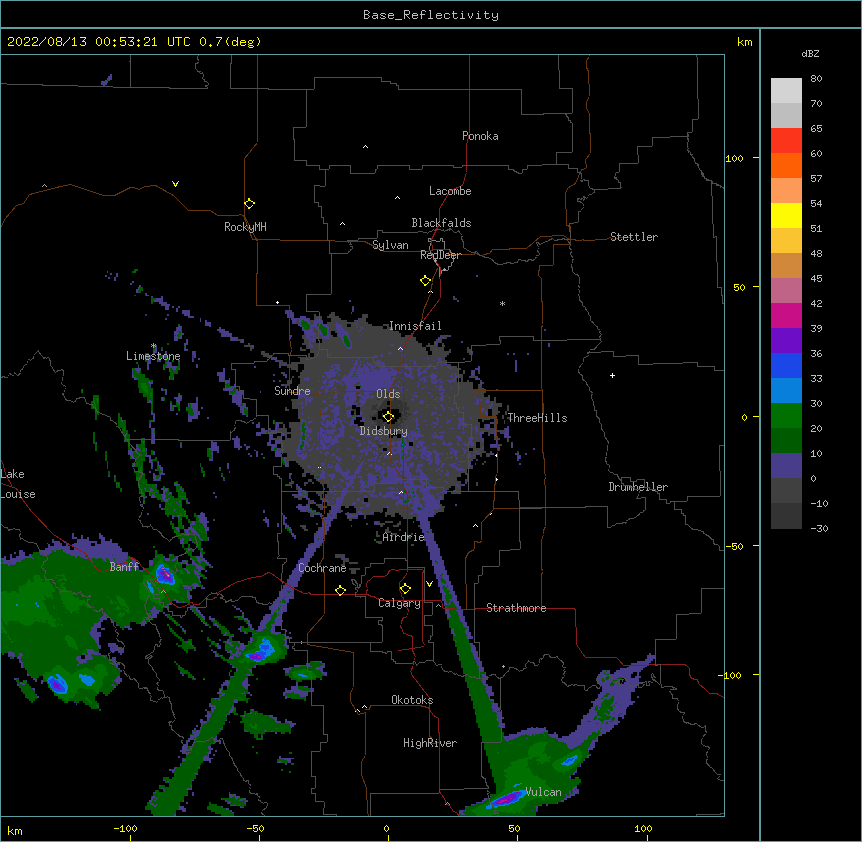
Task: Click the Limestone label
Action: click(153, 356)
